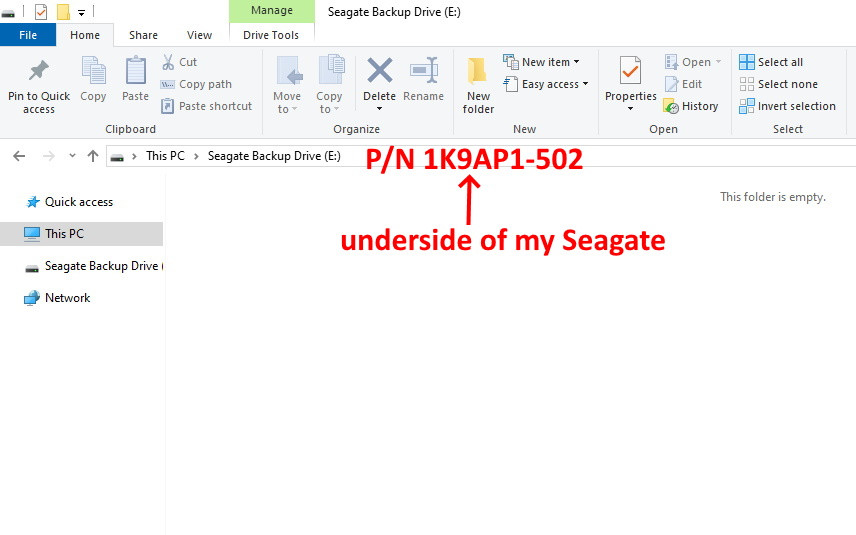
Task: Select Quick access in navigation pane
Action: [69, 202]
